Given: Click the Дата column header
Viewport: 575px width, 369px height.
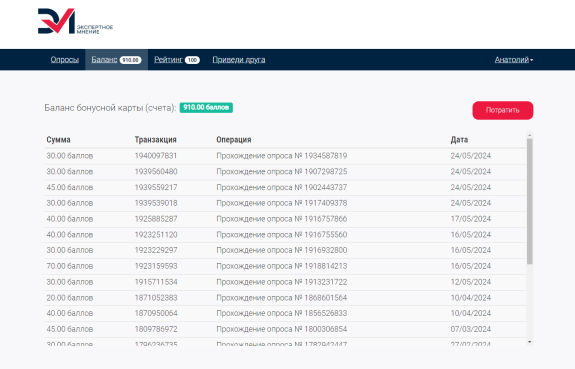Looking at the screenshot, I should [x=459, y=140].
